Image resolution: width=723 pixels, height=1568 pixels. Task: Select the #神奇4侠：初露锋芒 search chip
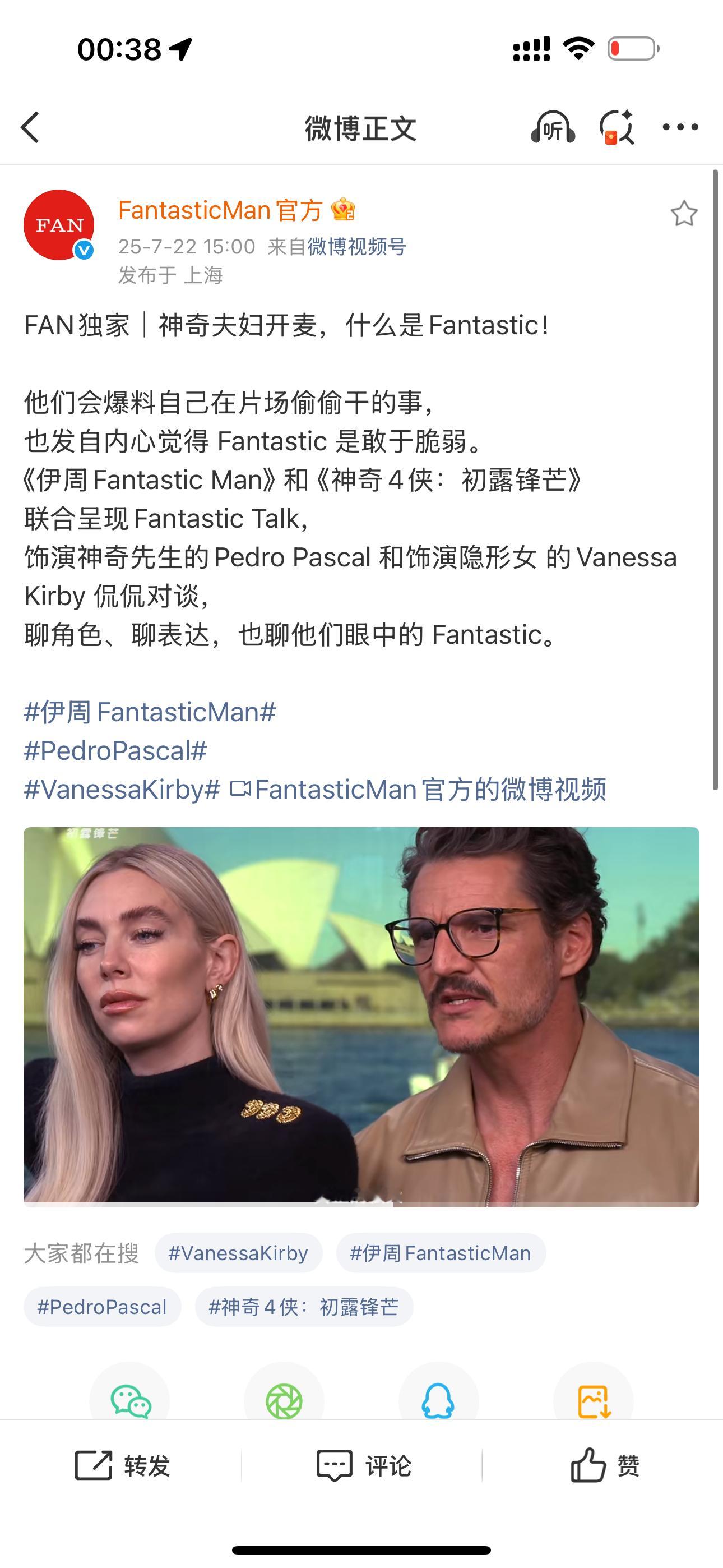click(304, 1307)
